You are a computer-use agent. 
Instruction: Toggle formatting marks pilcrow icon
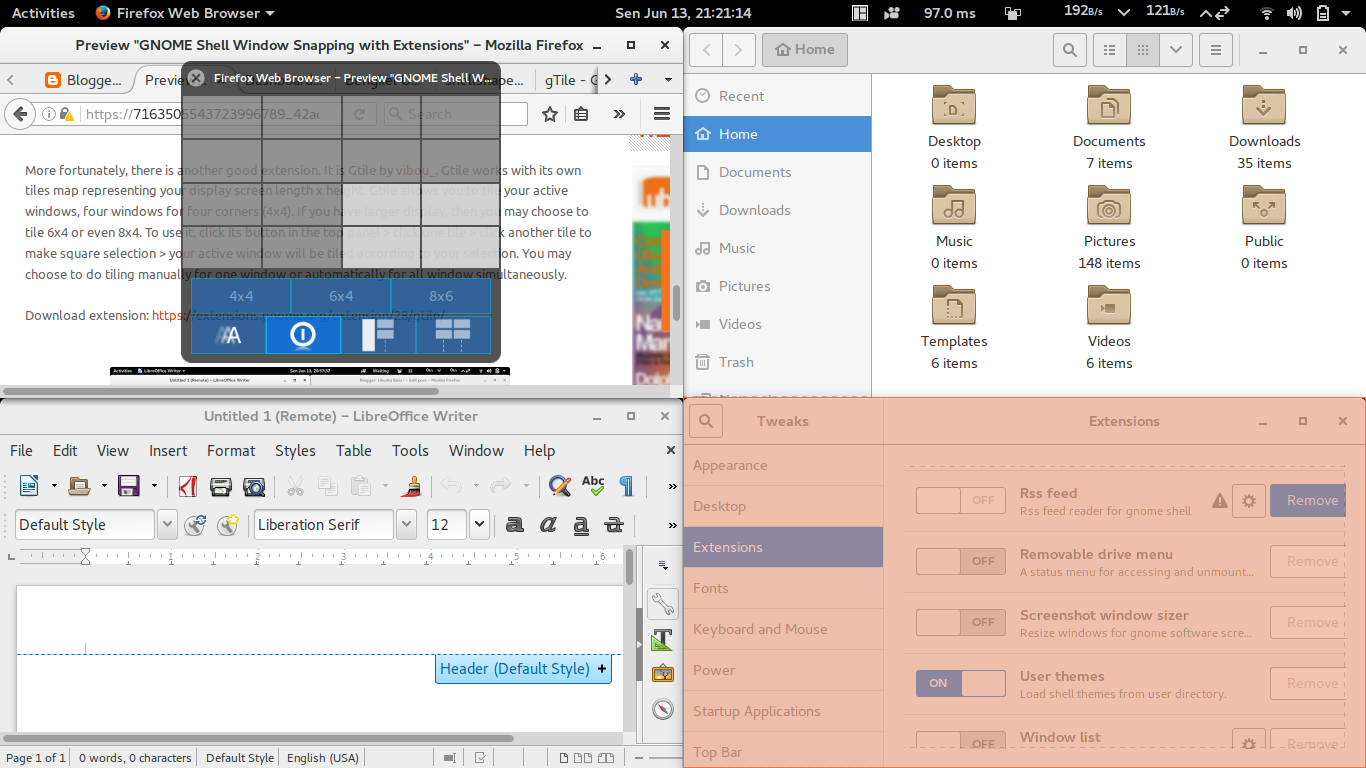(x=627, y=486)
